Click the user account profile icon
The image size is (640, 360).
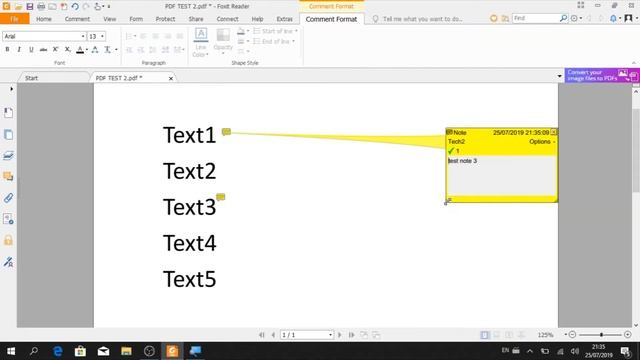[x=629, y=18]
